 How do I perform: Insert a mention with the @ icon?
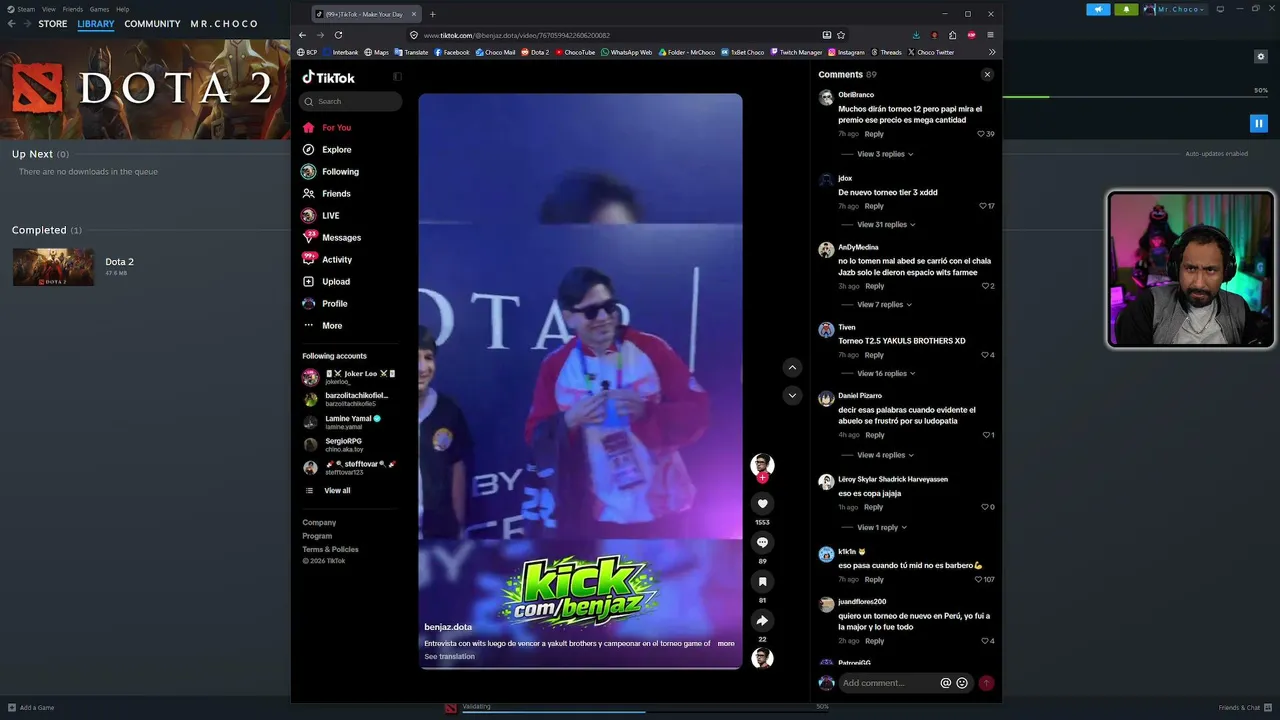(x=945, y=683)
